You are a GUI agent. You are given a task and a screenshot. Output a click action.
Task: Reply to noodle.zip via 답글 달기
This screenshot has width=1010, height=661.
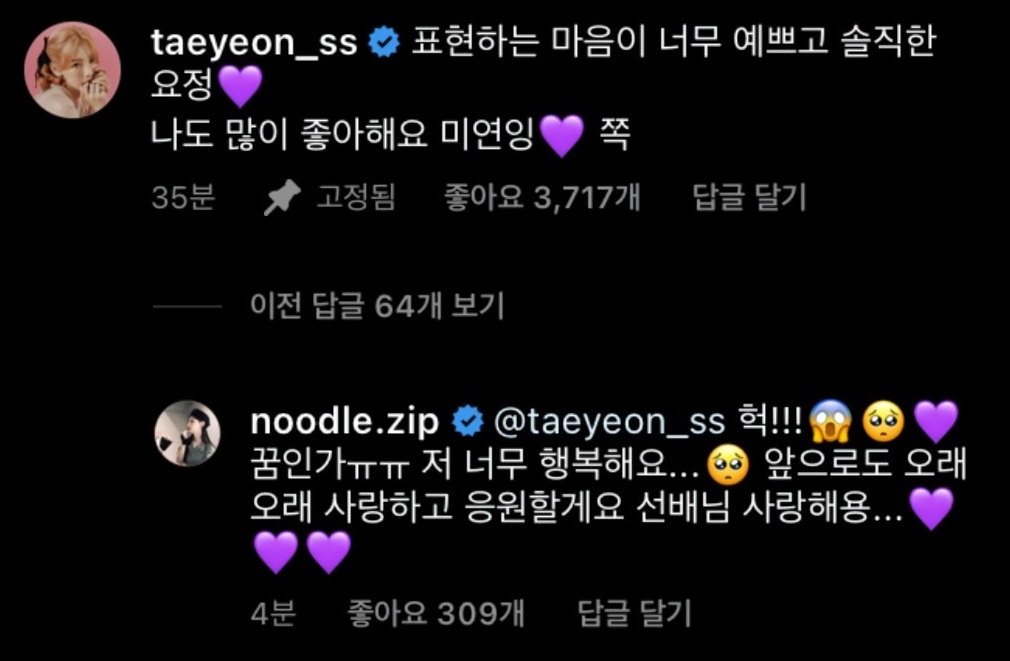coord(634,612)
